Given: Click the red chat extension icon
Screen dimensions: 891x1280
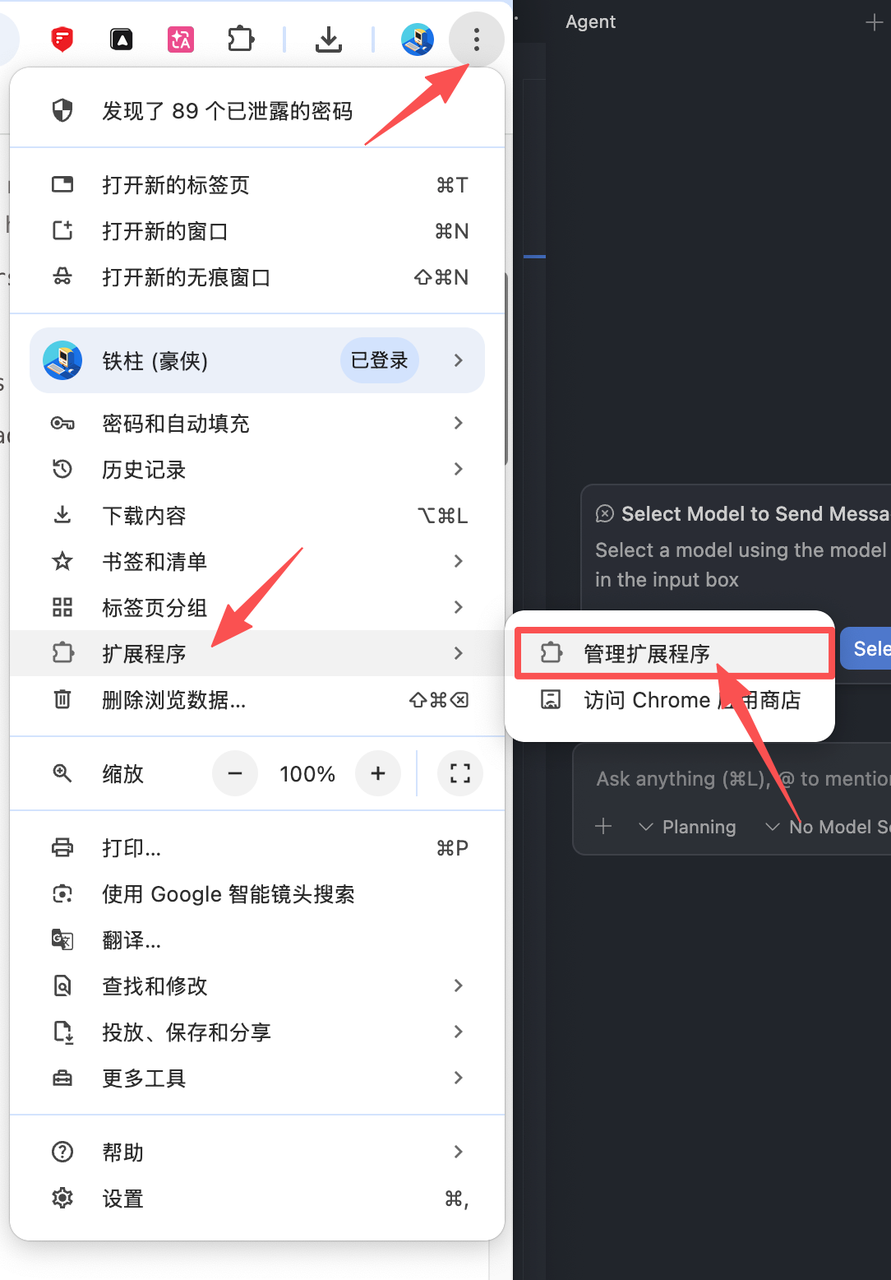Looking at the screenshot, I should [x=62, y=40].
